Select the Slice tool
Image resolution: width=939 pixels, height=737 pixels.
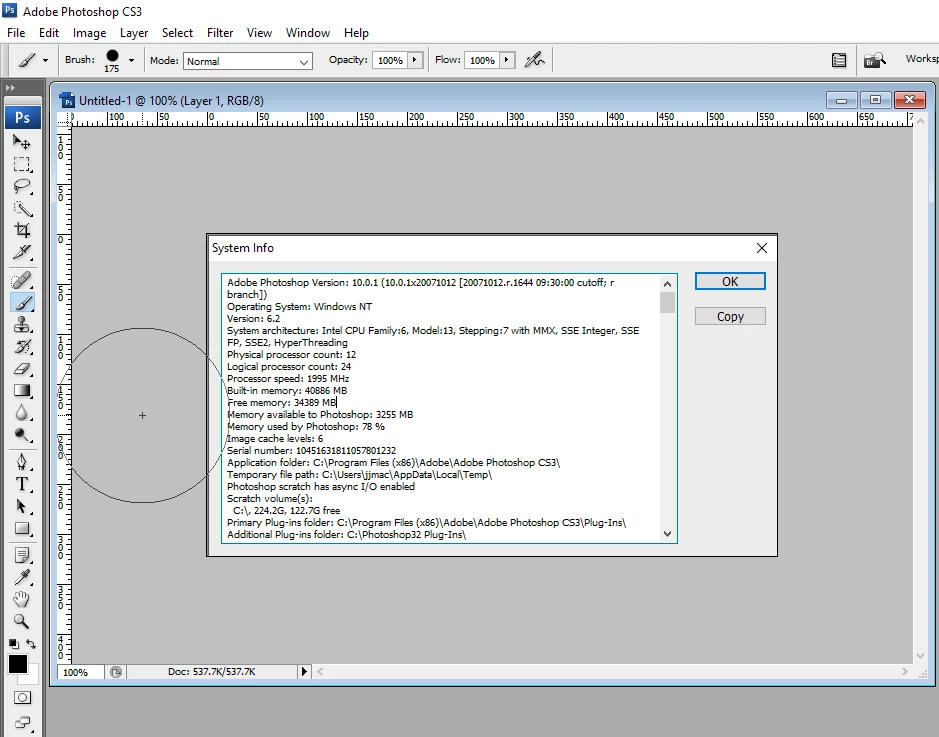point(22,252)
